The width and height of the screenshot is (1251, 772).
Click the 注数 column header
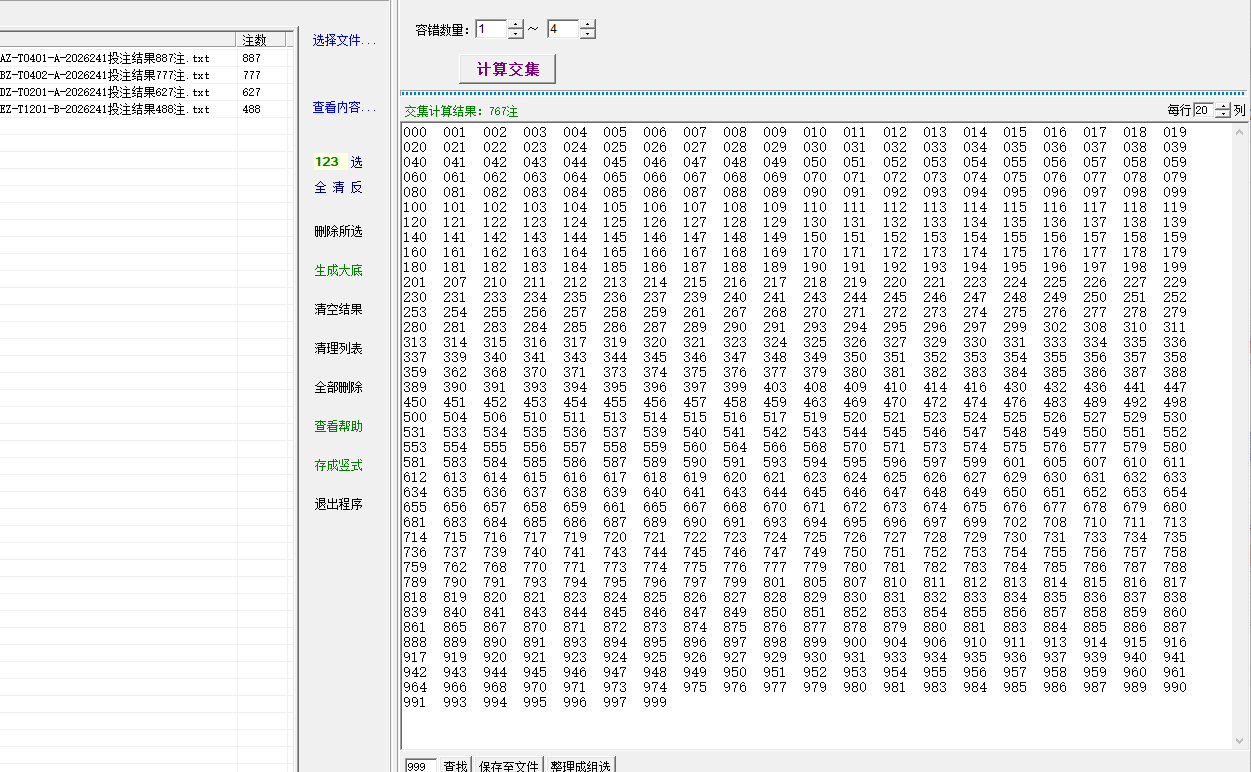coord(261,40)
